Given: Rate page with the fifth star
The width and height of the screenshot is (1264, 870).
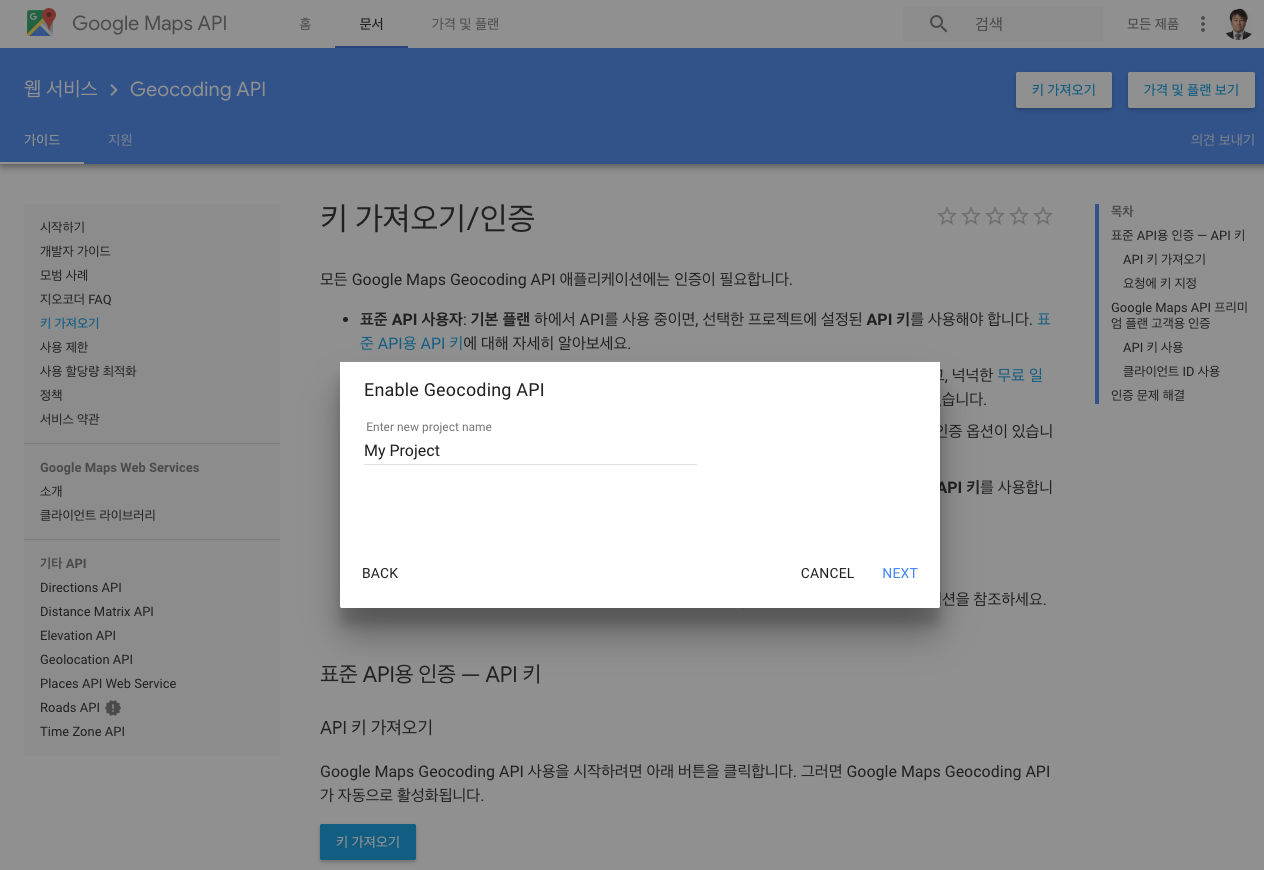Looking at the screenshot, I should [1043, 216].
